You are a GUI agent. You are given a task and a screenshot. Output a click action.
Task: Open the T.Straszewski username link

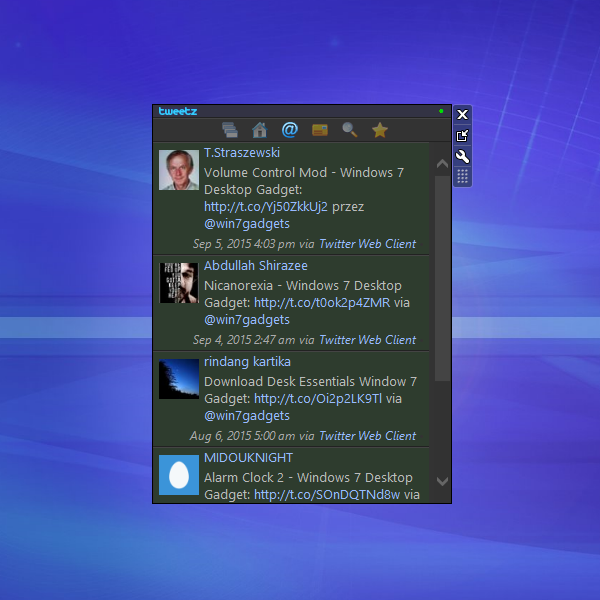pos(242,153)
